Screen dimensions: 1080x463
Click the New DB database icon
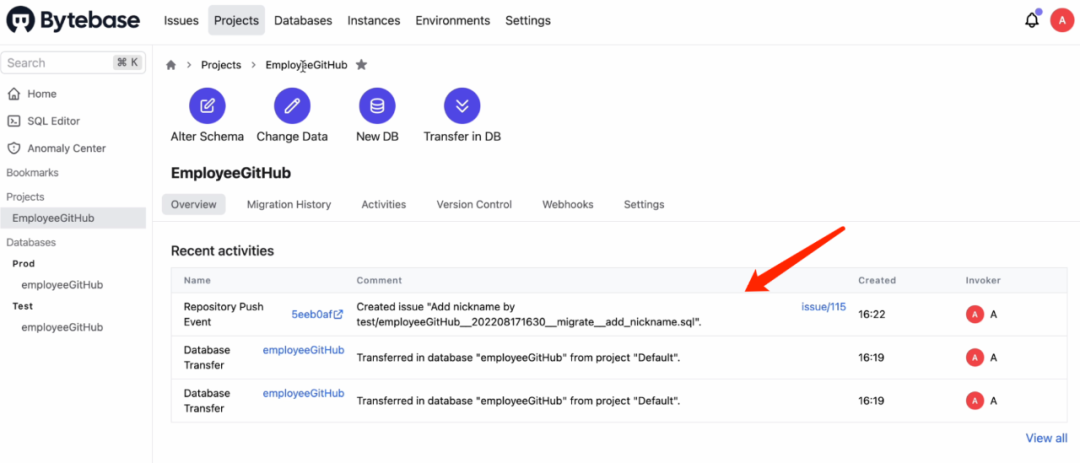click(377, 105)
